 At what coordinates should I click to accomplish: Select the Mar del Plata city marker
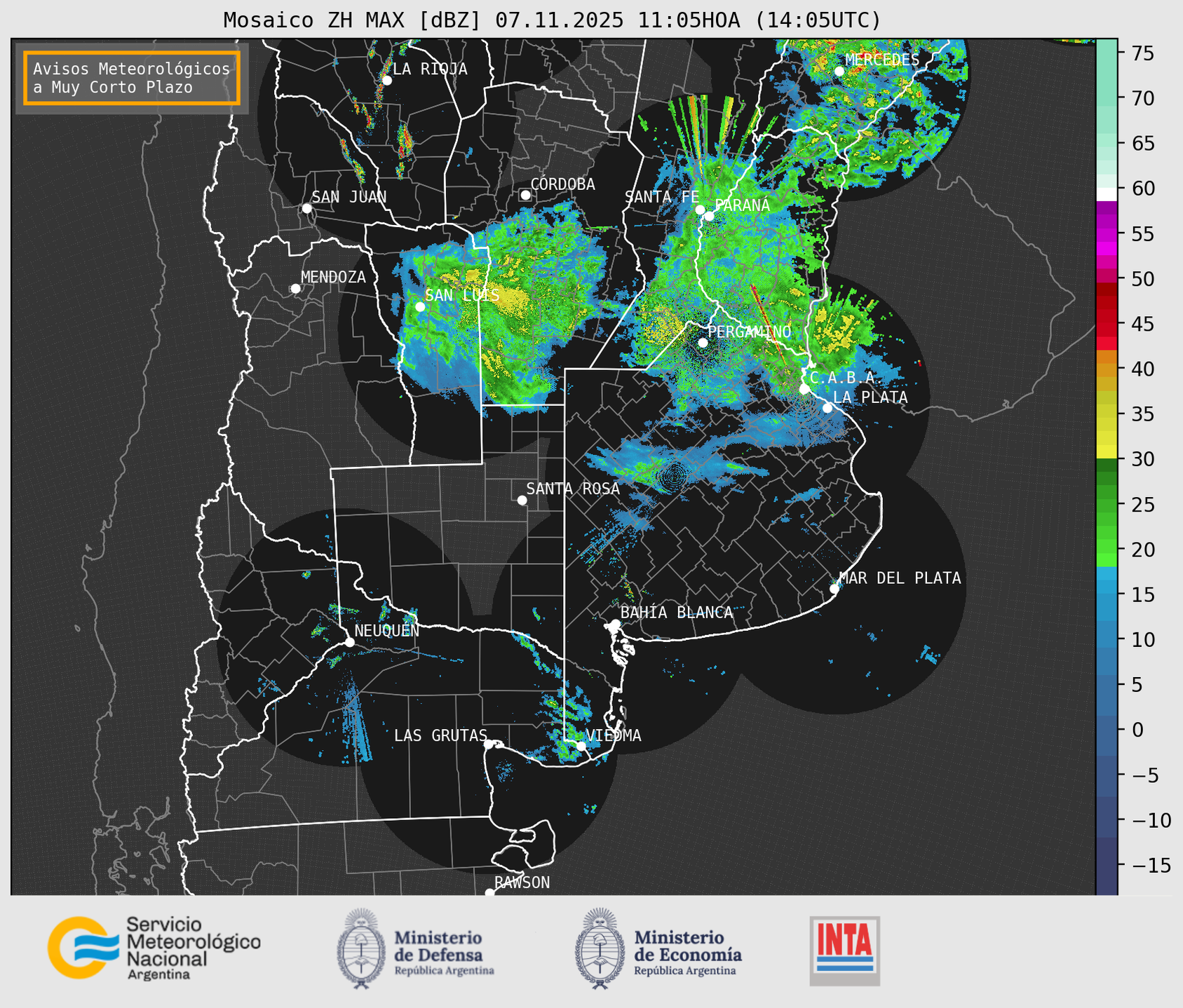click(x=834, y=589)
